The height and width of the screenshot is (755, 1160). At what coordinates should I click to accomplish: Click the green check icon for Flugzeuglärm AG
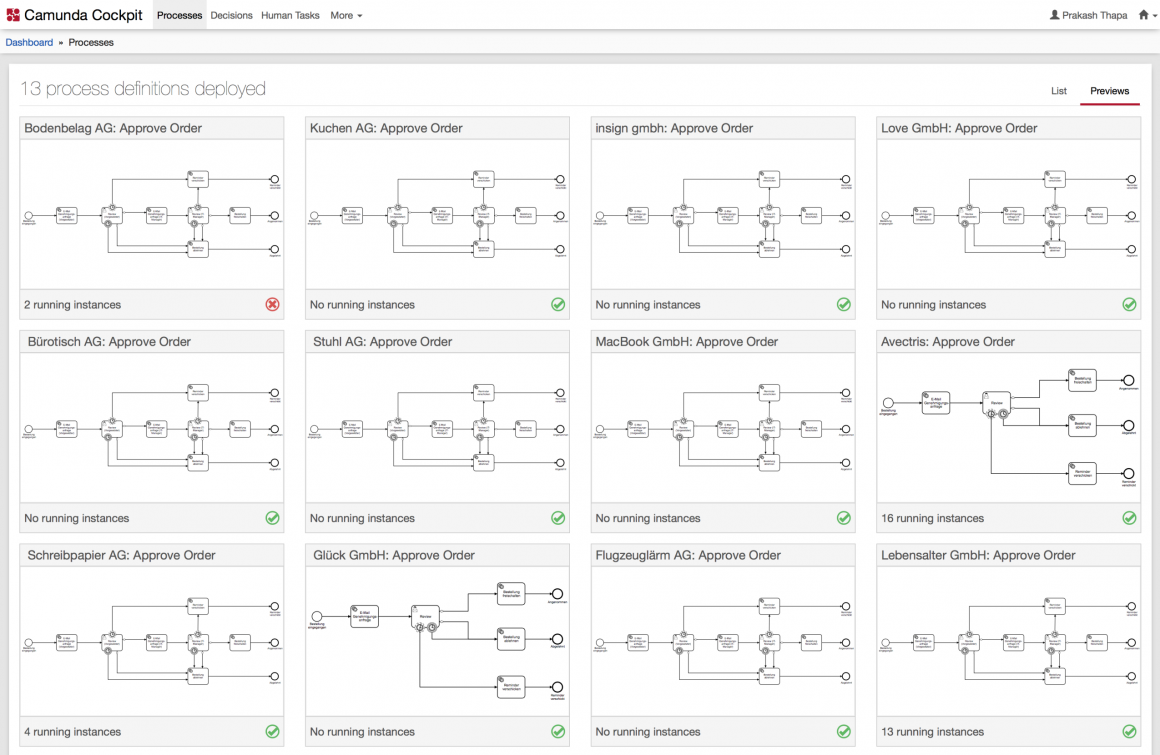point(843,731)
